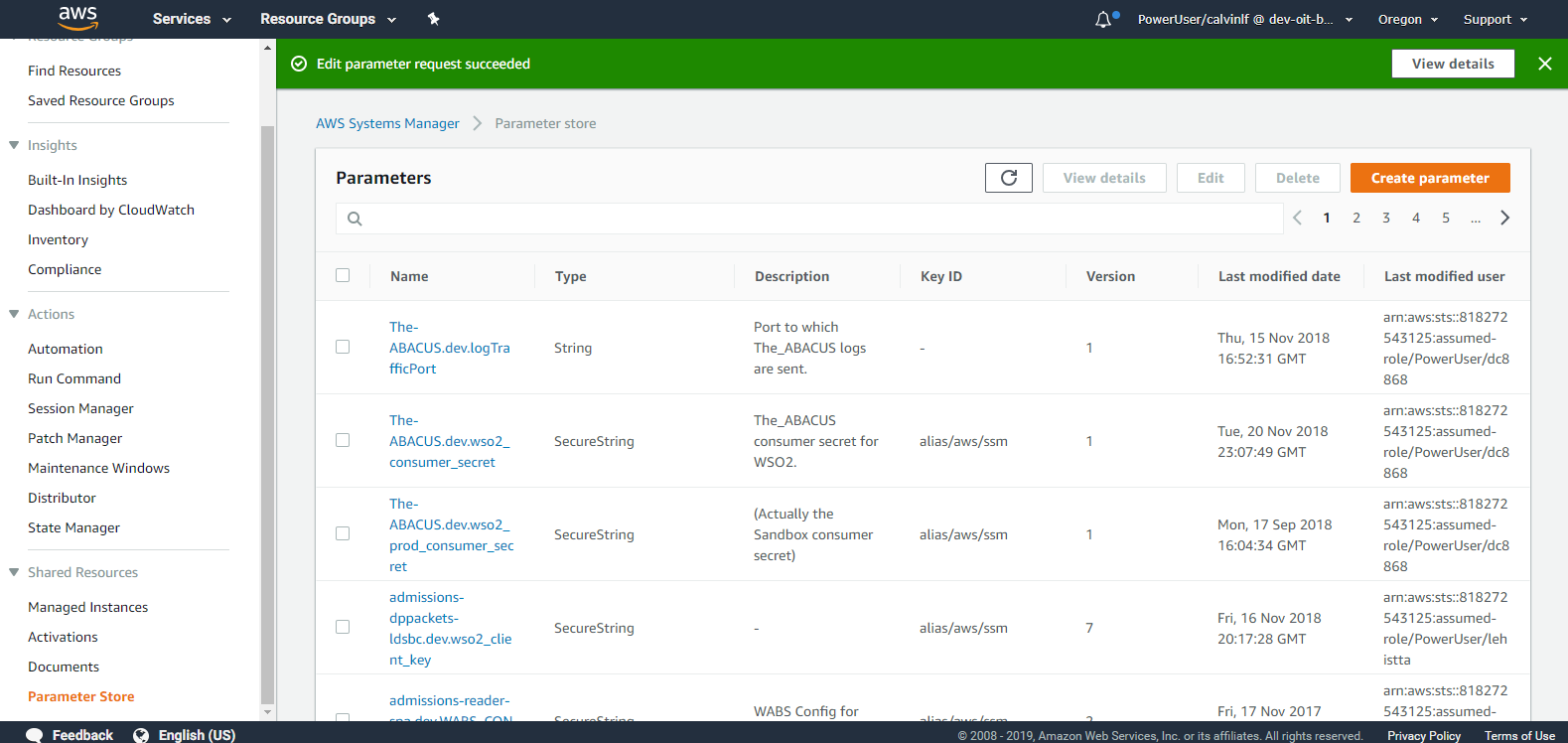Go to page 2 of parameters

(x=1356, y=218)
